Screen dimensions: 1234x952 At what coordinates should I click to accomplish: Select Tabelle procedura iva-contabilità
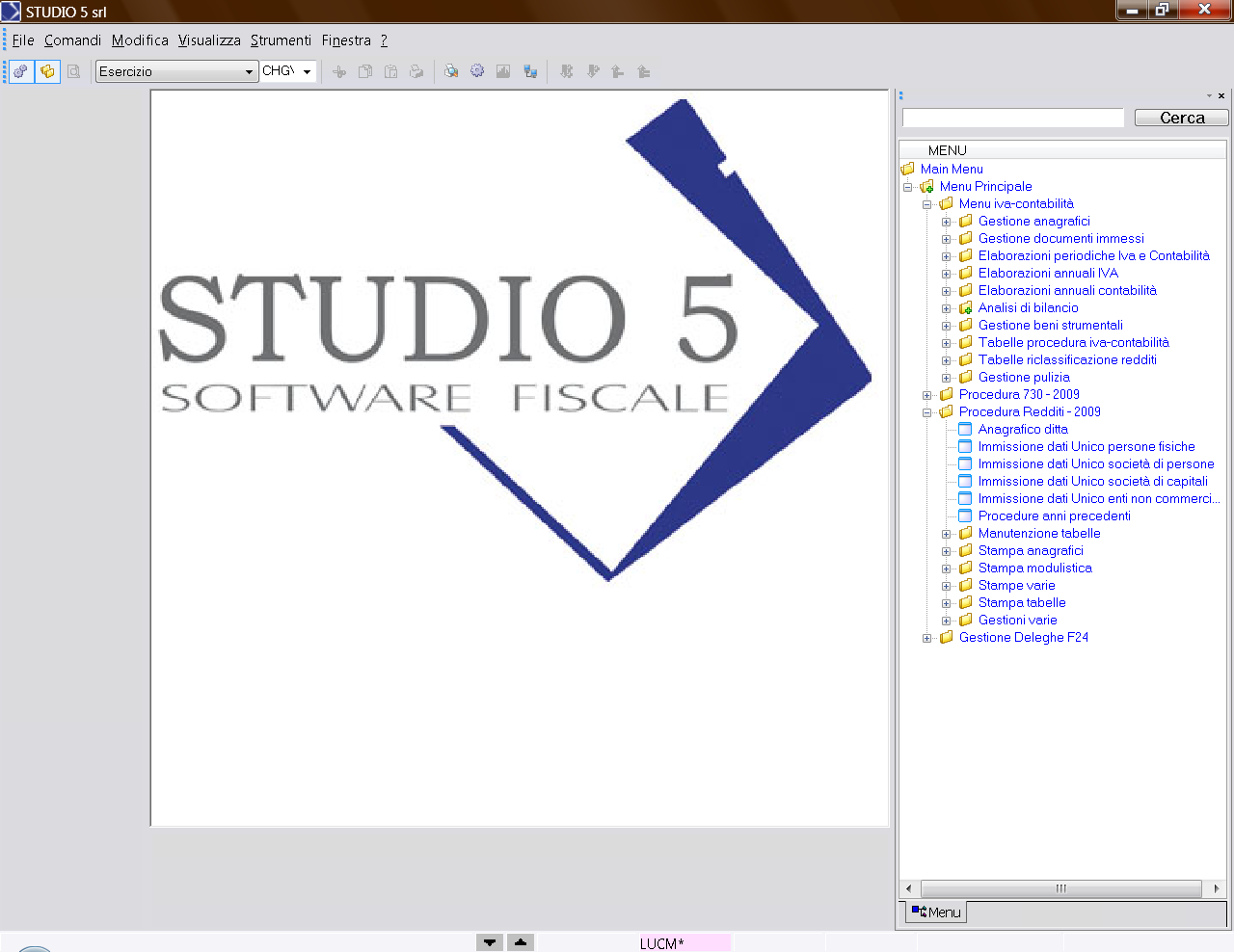[x=1073, y=342]
